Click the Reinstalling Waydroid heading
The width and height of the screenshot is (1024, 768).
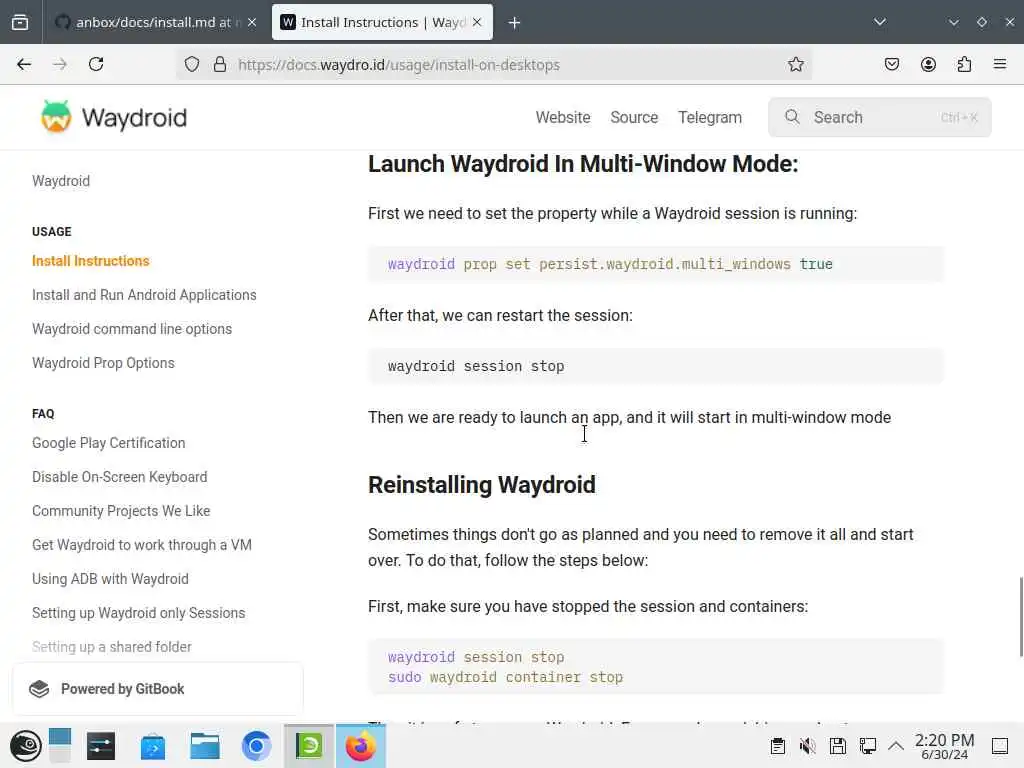tap(482, 485)
